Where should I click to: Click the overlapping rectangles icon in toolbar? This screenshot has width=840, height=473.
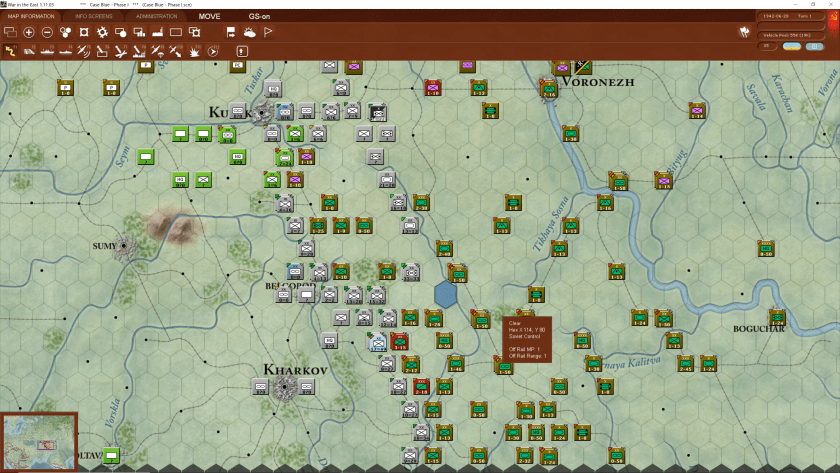coord(10,33)
